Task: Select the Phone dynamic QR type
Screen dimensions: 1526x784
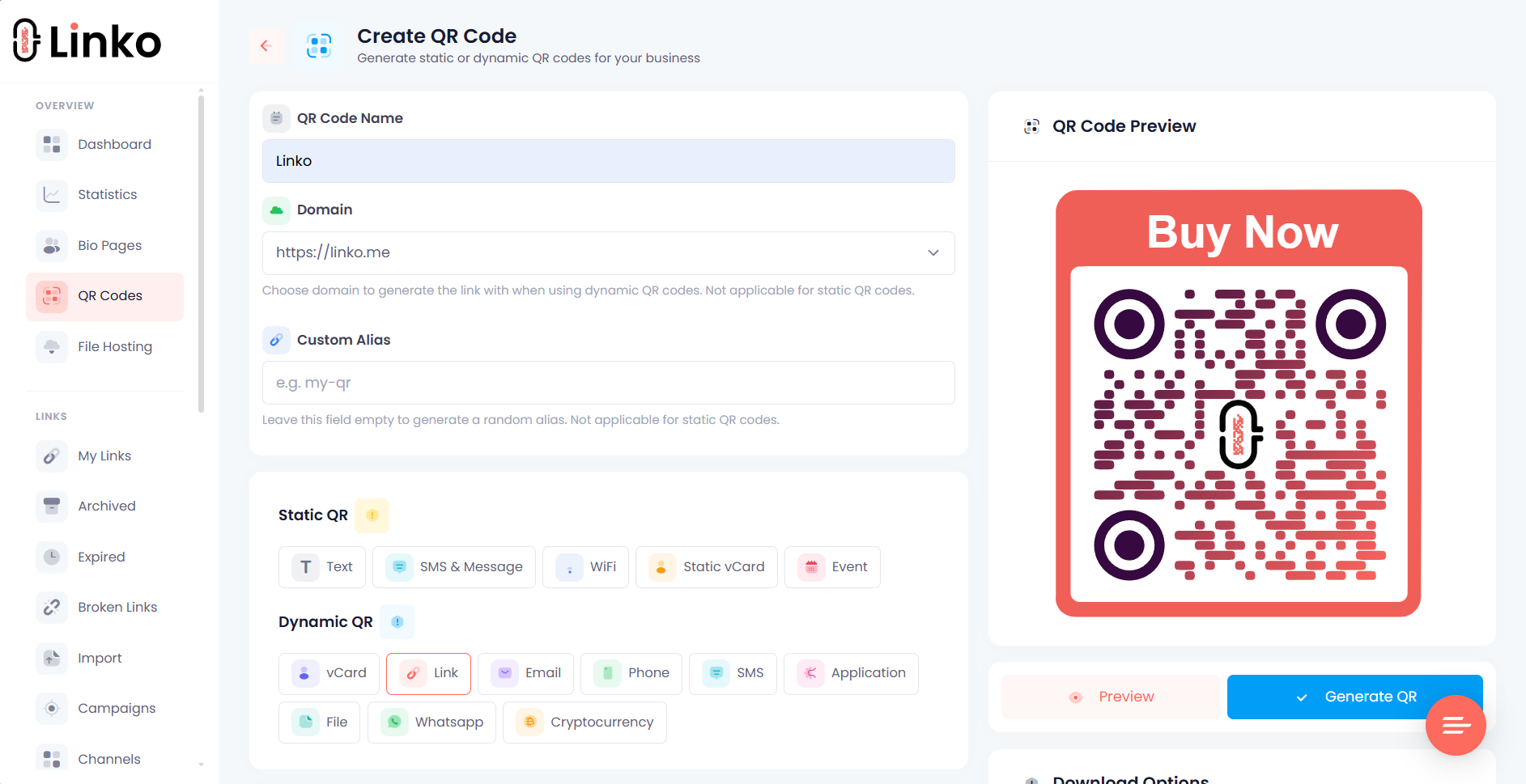Action: point(631,674)
